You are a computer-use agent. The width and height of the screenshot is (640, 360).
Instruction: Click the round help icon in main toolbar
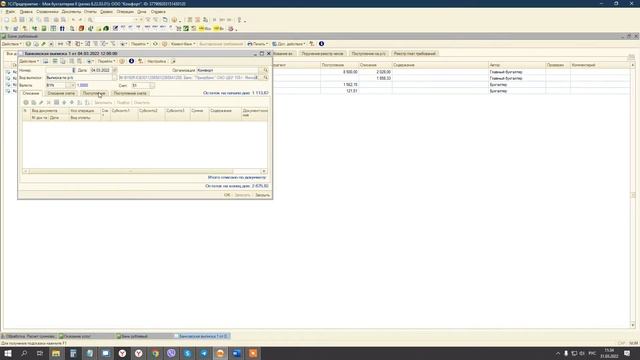(174, 20)
